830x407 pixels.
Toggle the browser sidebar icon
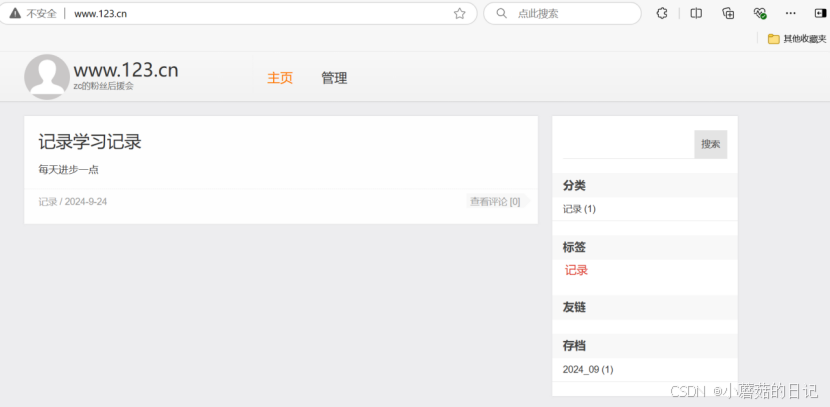click(820, 13)
